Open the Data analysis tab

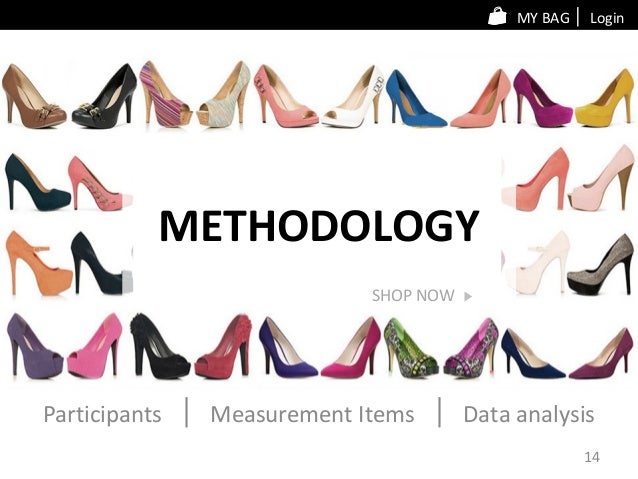coord(529,415)
